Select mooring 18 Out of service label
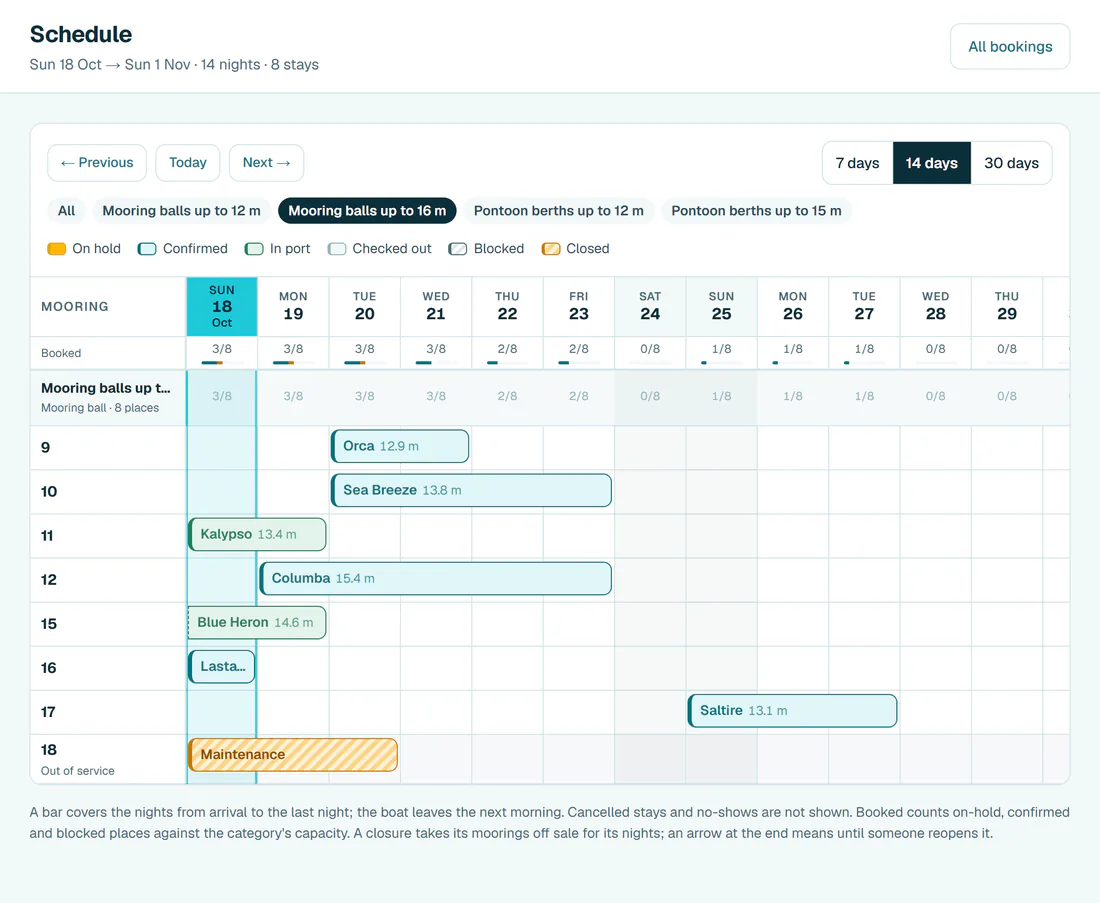This screenshot has height=903, width=1100. pyautogui.click(x=108, y=759)
